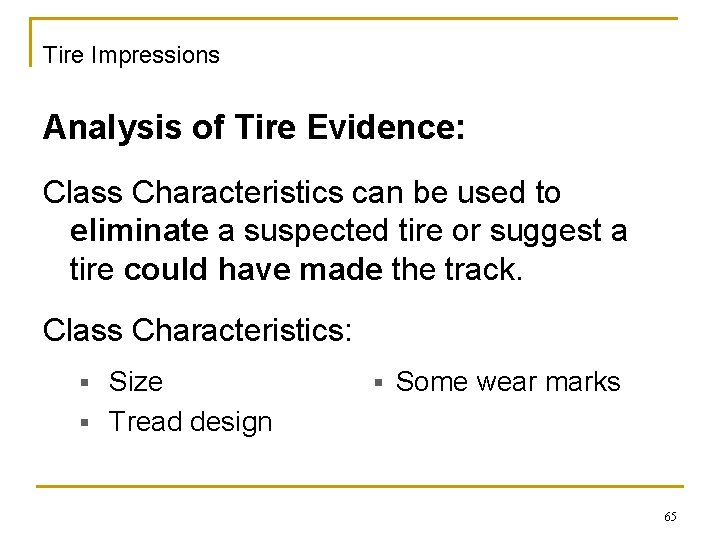This screenshot has width=720, height=540.
Task: Click the Size bullet text
Action: tap(135, 382)
